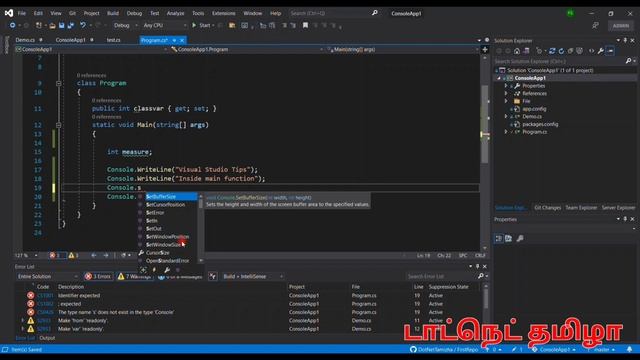Image resolution: width=640 pixels, height=360 pixels.
Task: Open the File menu
Action: coord(22,13)
